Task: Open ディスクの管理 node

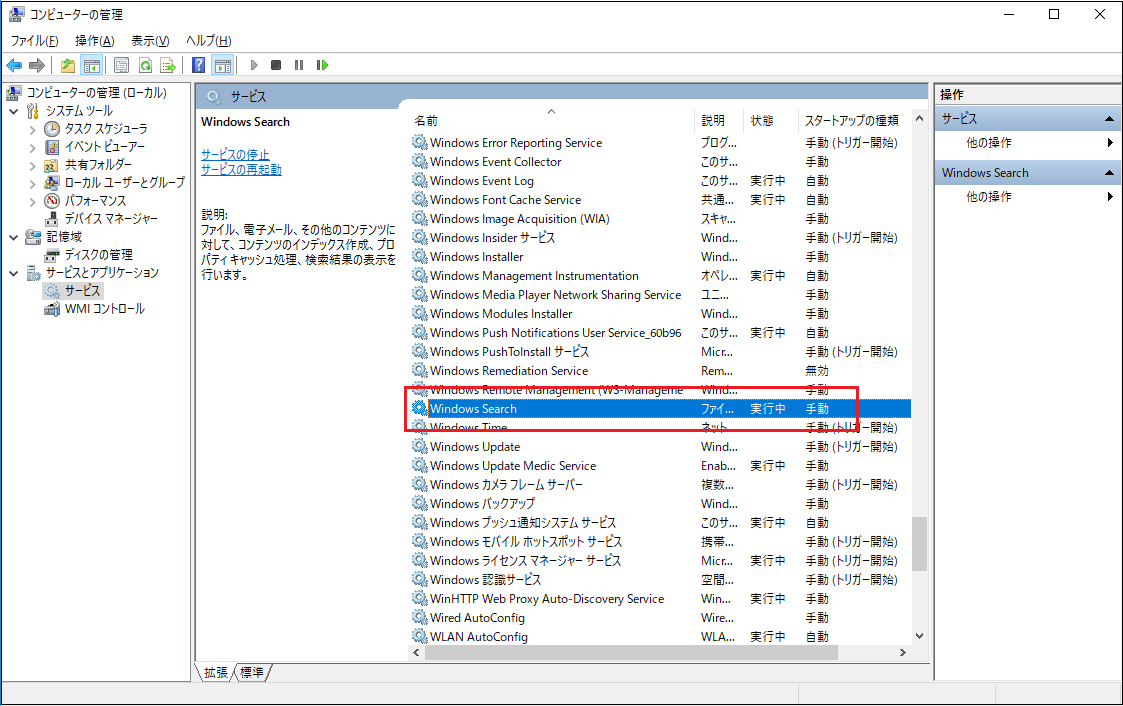Action: [x=99, y=255]
